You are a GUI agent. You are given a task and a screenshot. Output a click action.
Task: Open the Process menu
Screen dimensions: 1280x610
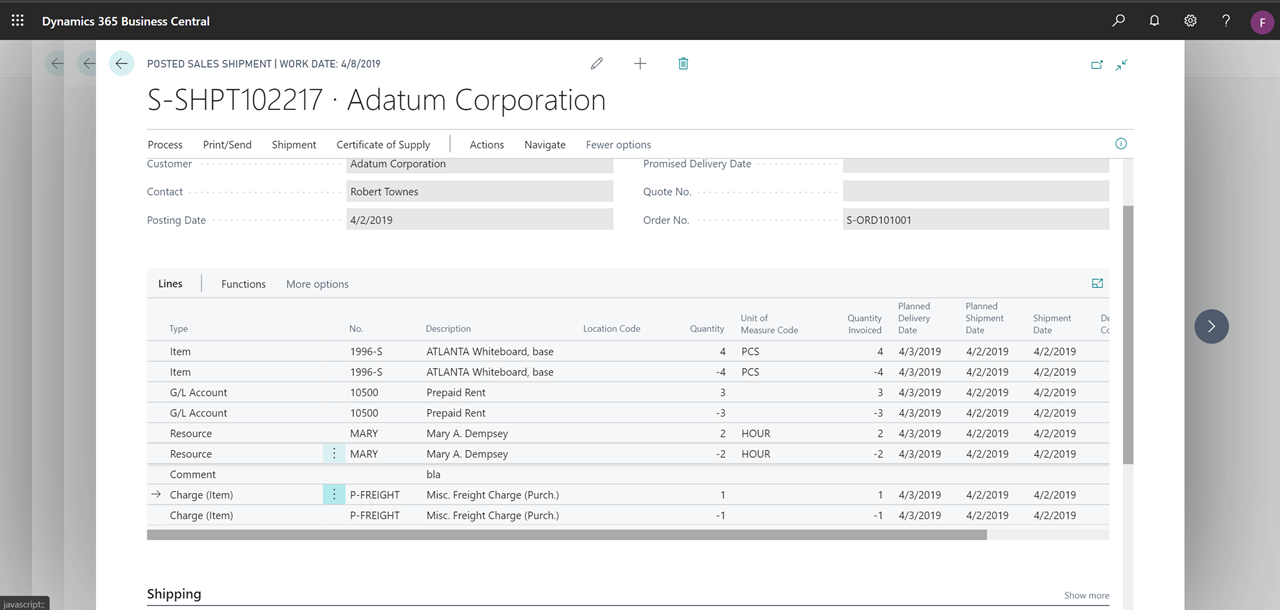tap(165, 145)
